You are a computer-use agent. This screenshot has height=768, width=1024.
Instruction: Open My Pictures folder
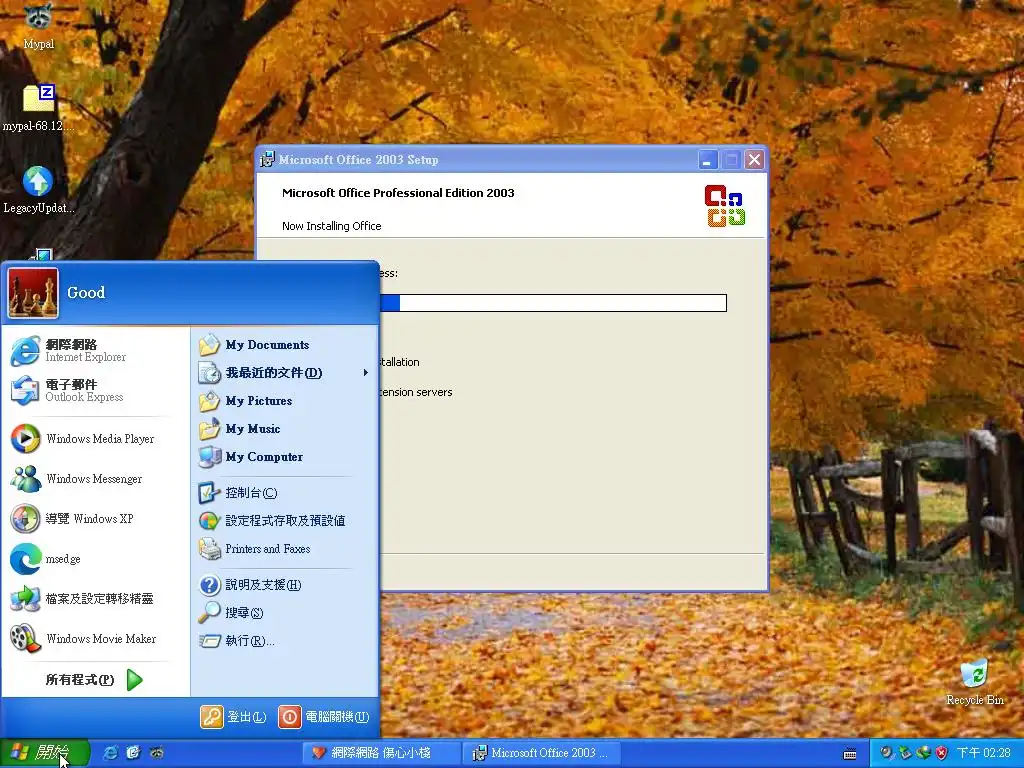pos(285,401)
